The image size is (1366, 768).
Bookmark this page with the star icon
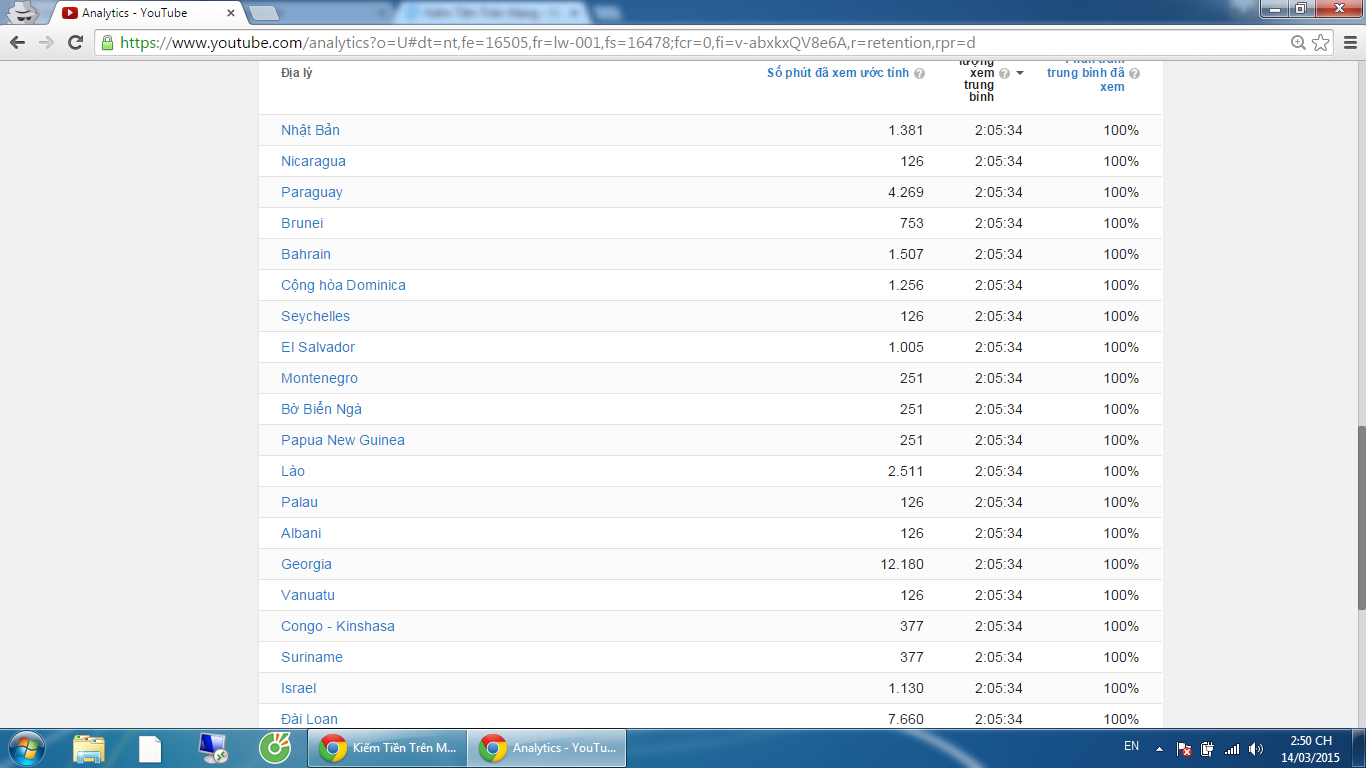pyautogui.click(x=1321, y=42)
